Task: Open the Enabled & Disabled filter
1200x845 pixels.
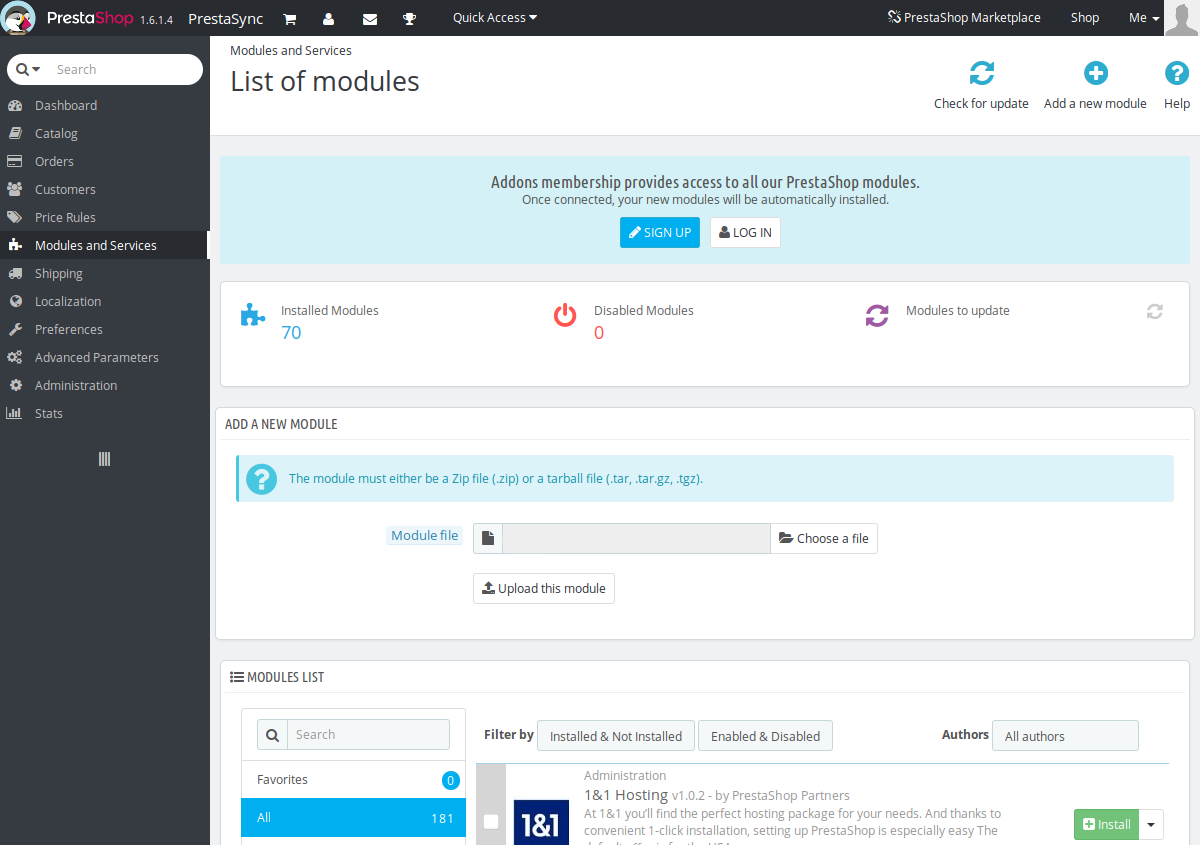Action: click(765, 736)
